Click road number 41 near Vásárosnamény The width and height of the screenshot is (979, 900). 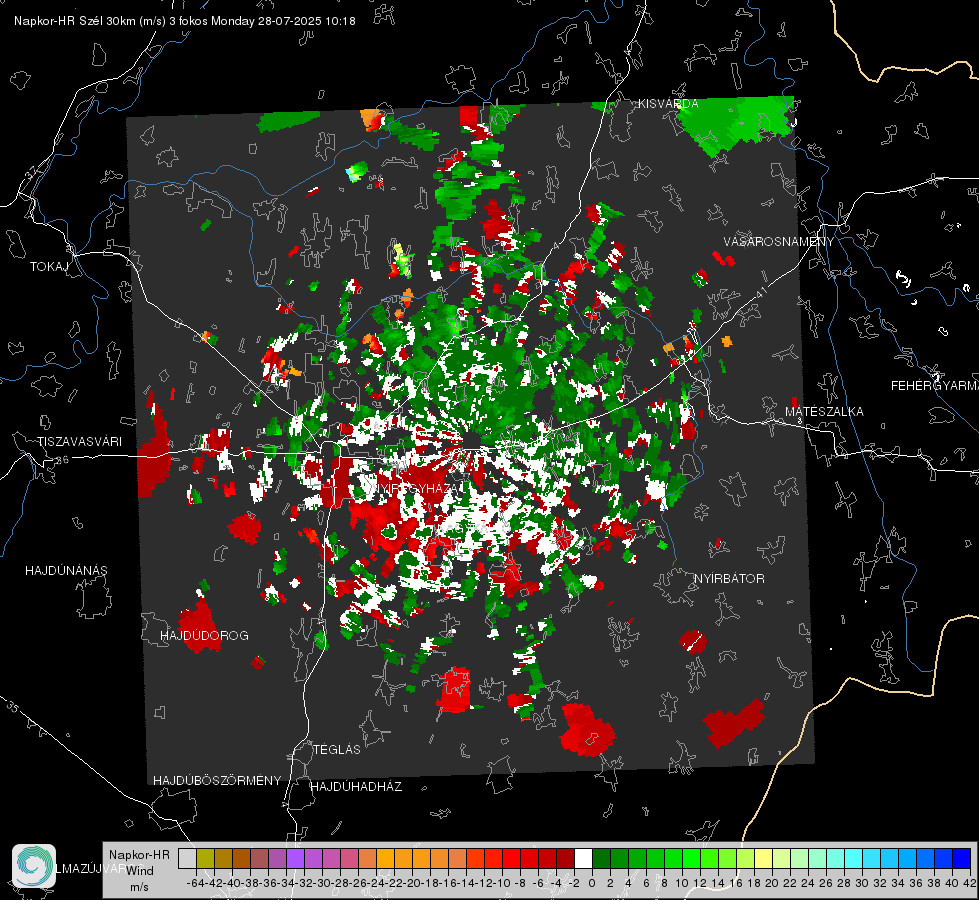point(760,292)
